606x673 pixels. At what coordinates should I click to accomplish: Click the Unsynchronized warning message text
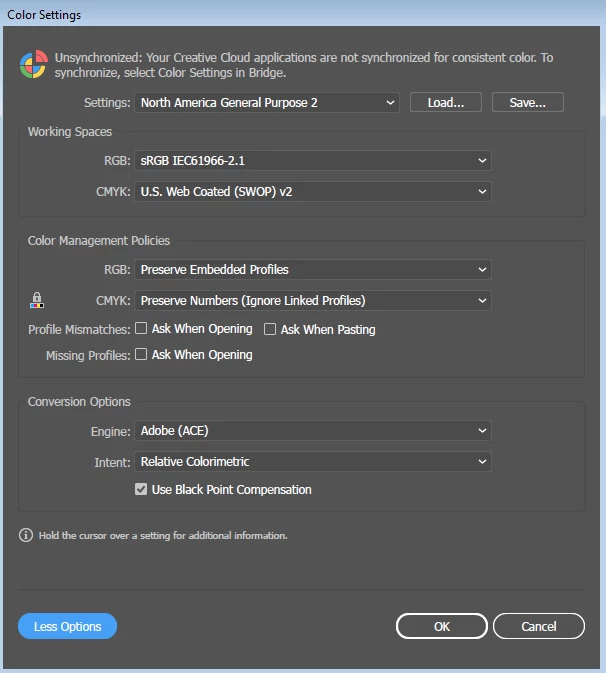(304, 65)
